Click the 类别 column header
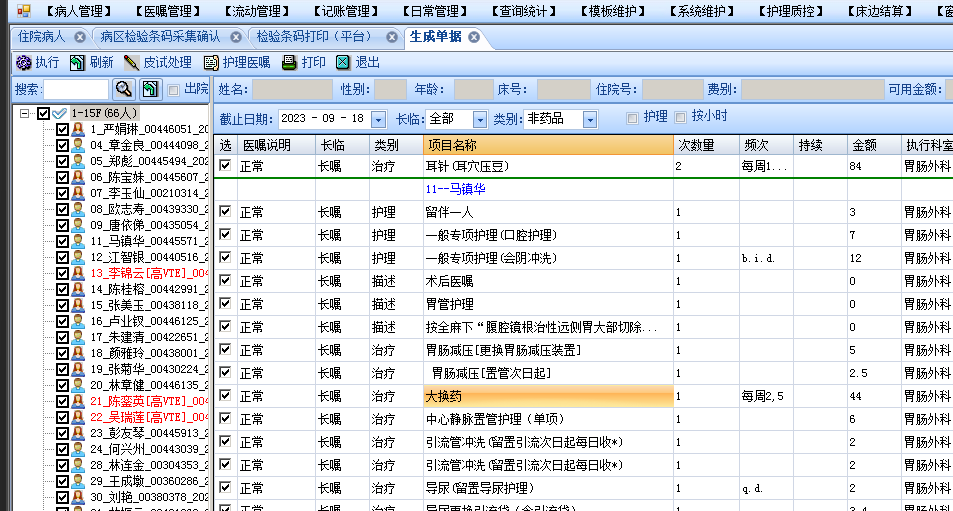953x511 pixels. point(396,145)
